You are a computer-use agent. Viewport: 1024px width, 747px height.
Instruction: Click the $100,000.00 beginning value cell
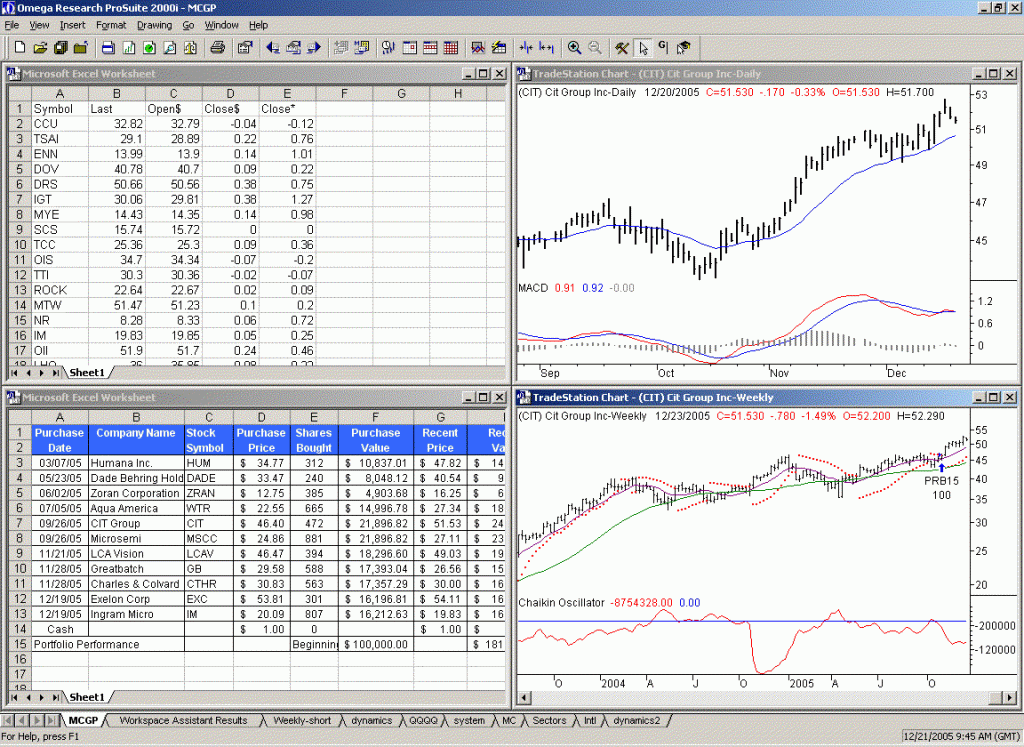(376, 644)
